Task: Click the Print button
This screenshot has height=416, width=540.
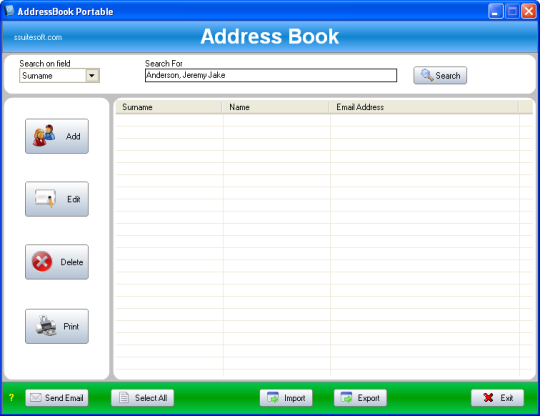Action: (57, 326)
